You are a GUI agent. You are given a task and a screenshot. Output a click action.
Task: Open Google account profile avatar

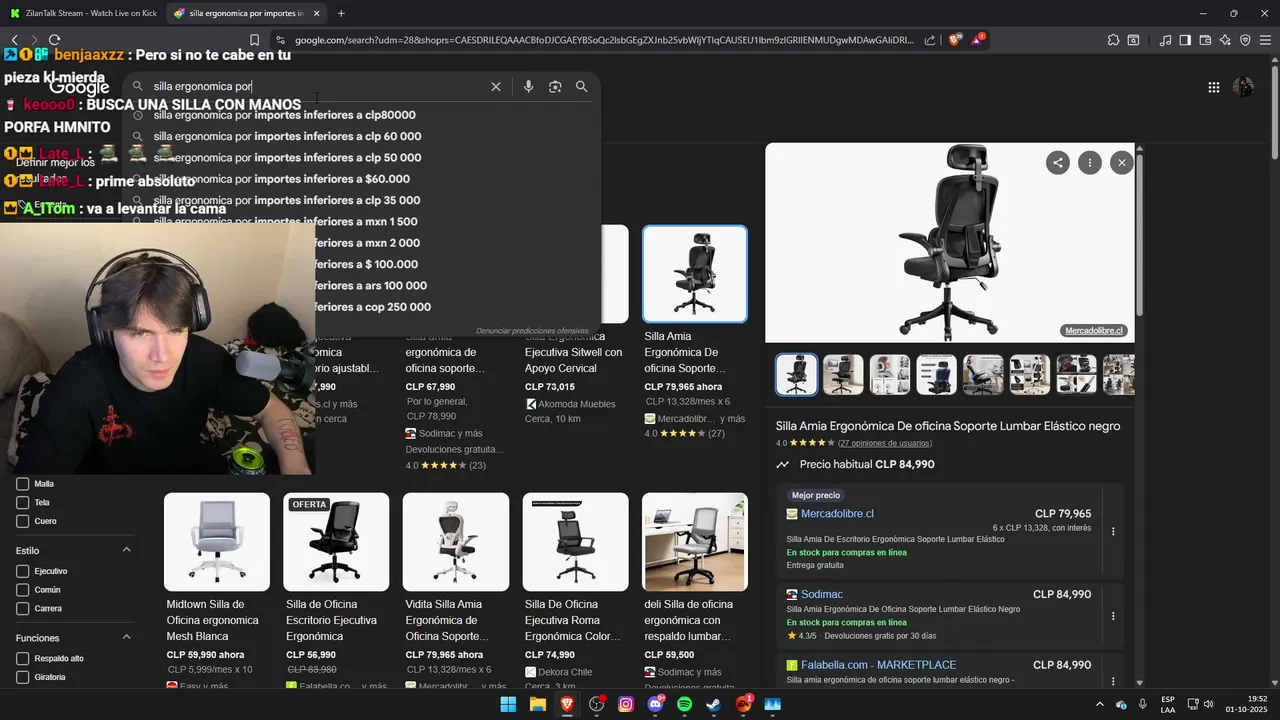point(1243,88)
